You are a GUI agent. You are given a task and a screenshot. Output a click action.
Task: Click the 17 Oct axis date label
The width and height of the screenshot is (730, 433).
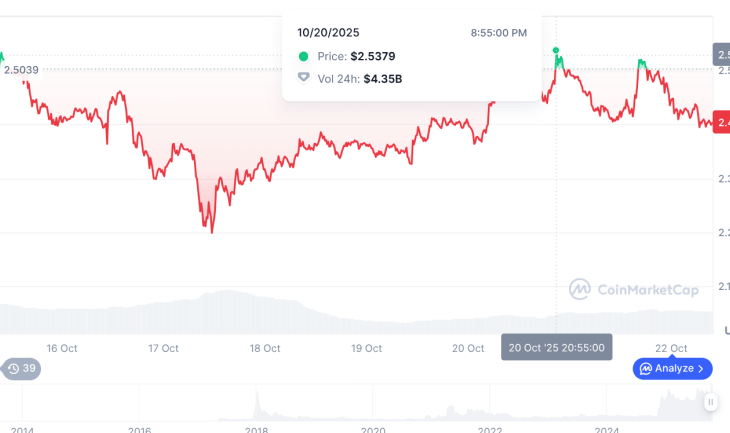coord(163,348)
